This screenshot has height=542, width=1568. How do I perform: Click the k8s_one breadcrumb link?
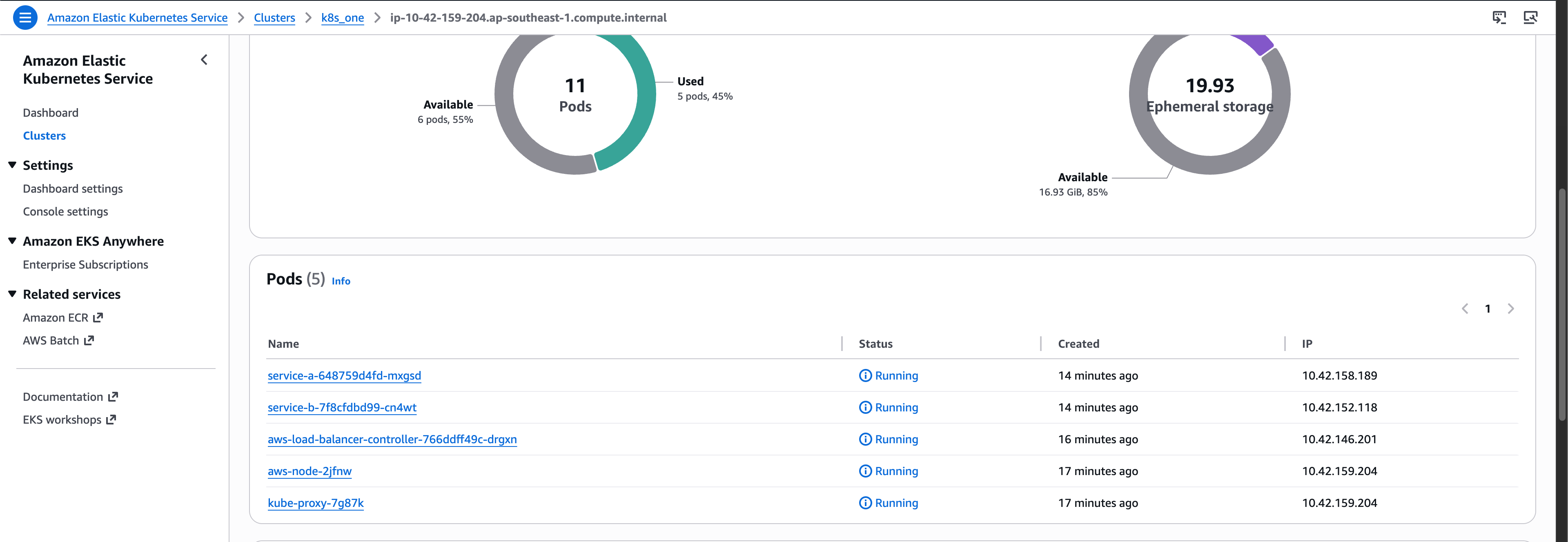tap(343, 18)
